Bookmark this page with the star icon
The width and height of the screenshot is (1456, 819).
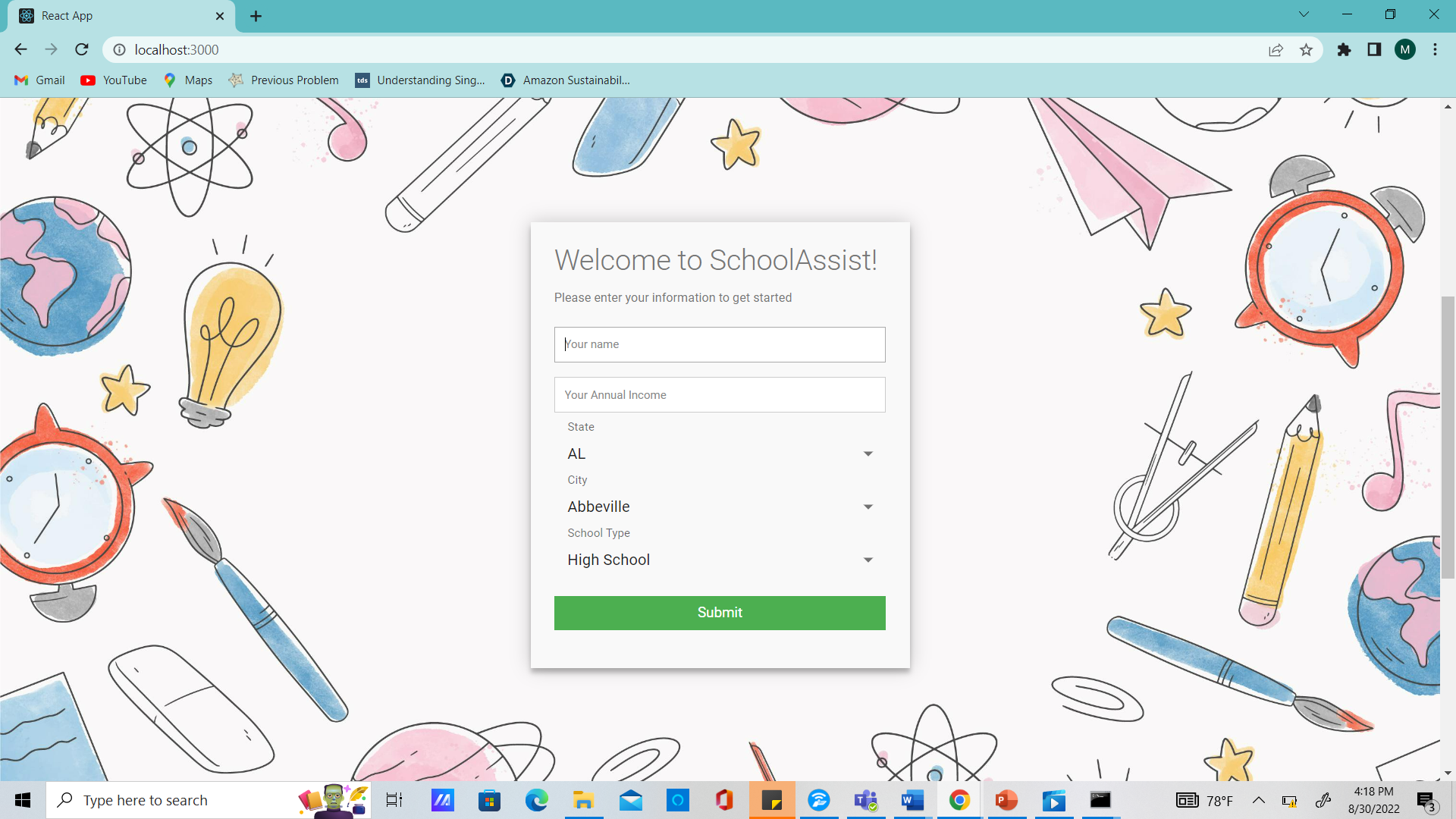click(x=1306, y=50)
